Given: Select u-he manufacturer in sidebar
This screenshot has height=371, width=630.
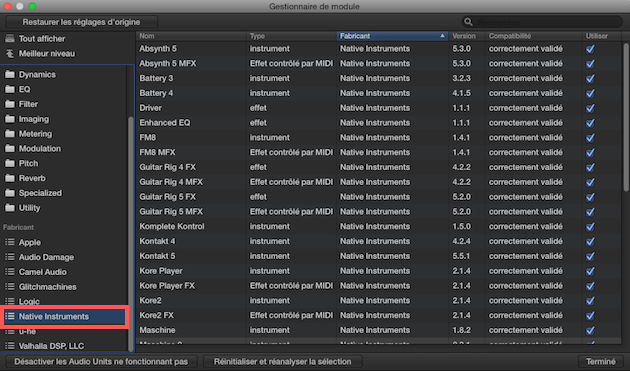Looking at the screenshot, I should click(27, 332).
